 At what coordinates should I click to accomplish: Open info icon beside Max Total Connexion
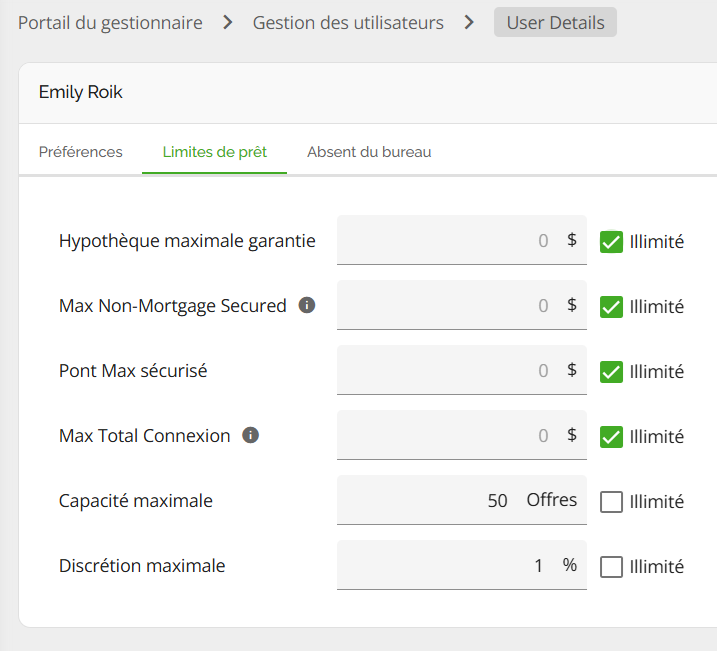[251, 435]
